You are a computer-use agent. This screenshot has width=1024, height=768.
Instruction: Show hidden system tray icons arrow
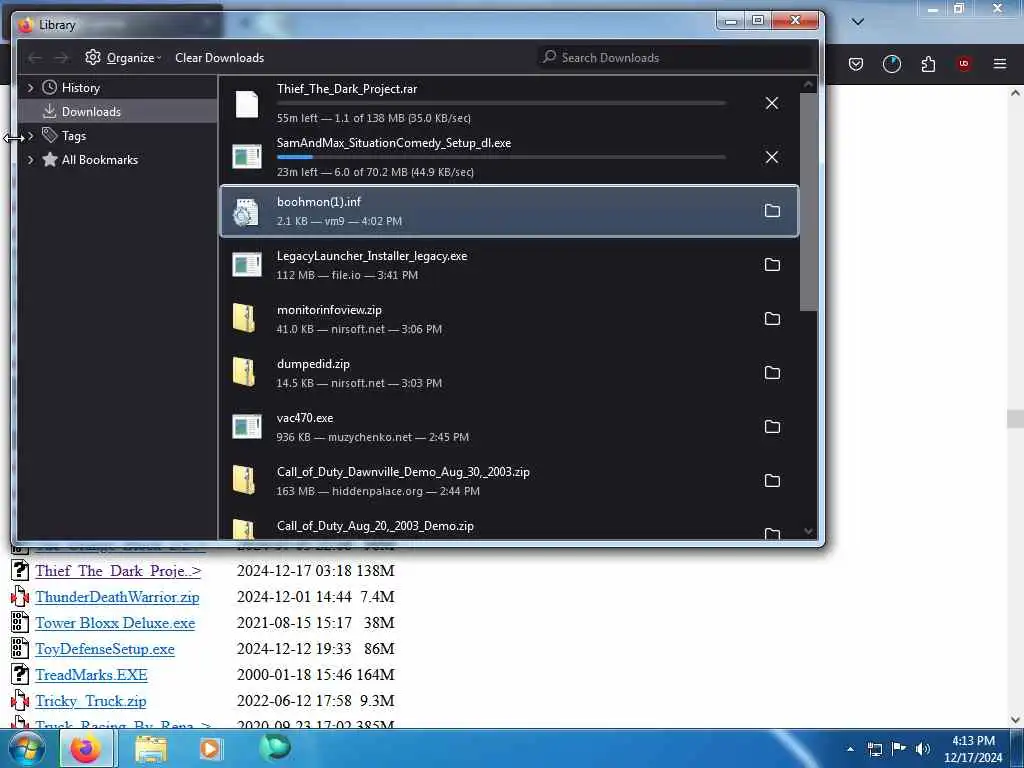(x=850, y=748)
